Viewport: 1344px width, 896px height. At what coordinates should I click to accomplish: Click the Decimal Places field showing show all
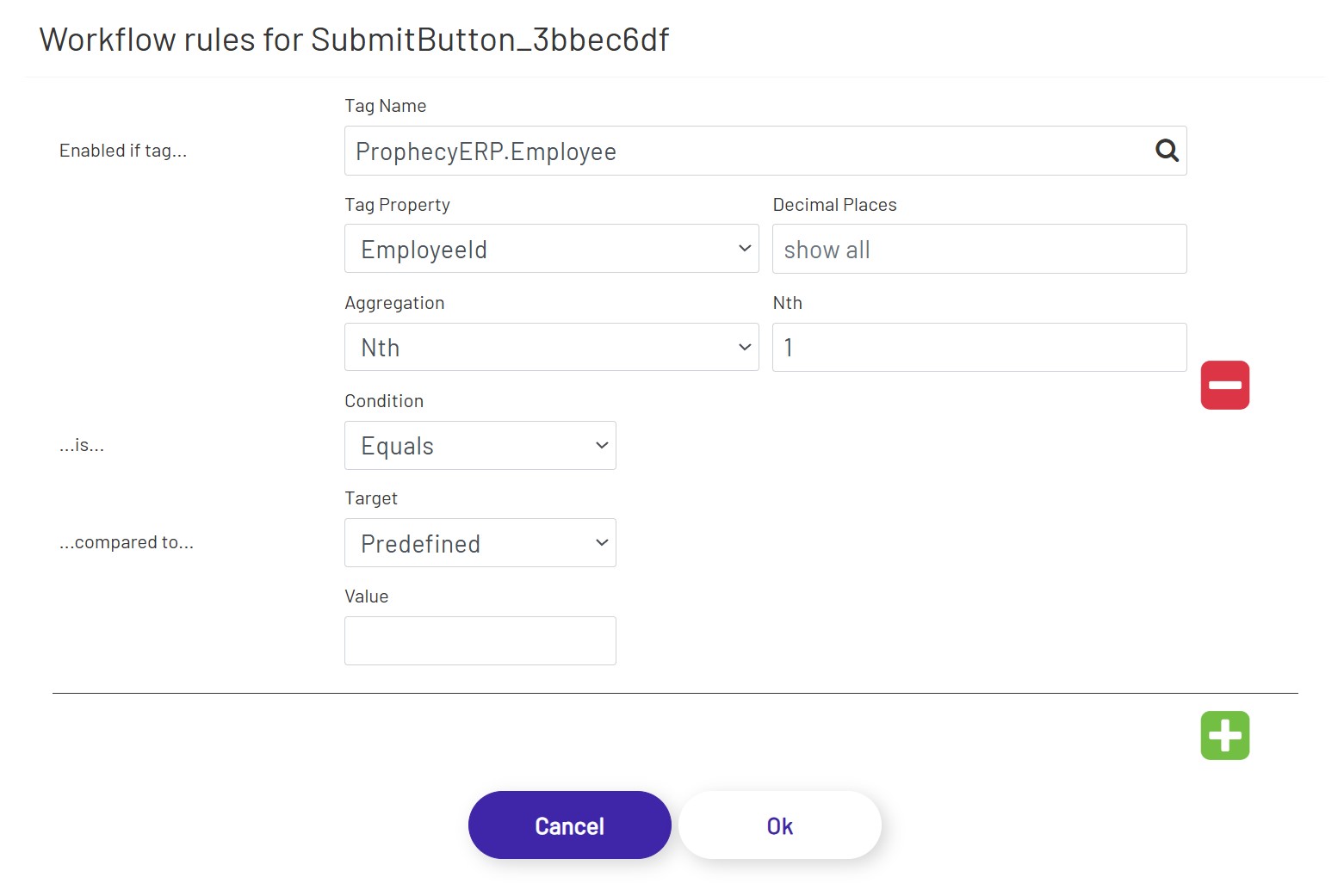pos(978,249)
